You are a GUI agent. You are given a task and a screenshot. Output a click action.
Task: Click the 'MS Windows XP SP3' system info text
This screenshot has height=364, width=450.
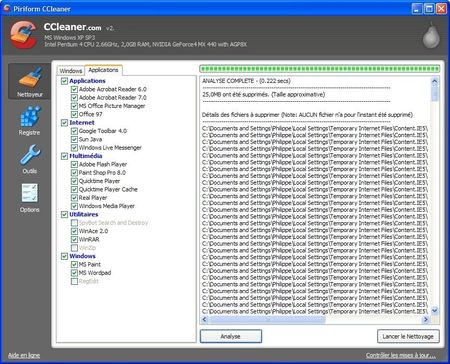coord(70,38)
